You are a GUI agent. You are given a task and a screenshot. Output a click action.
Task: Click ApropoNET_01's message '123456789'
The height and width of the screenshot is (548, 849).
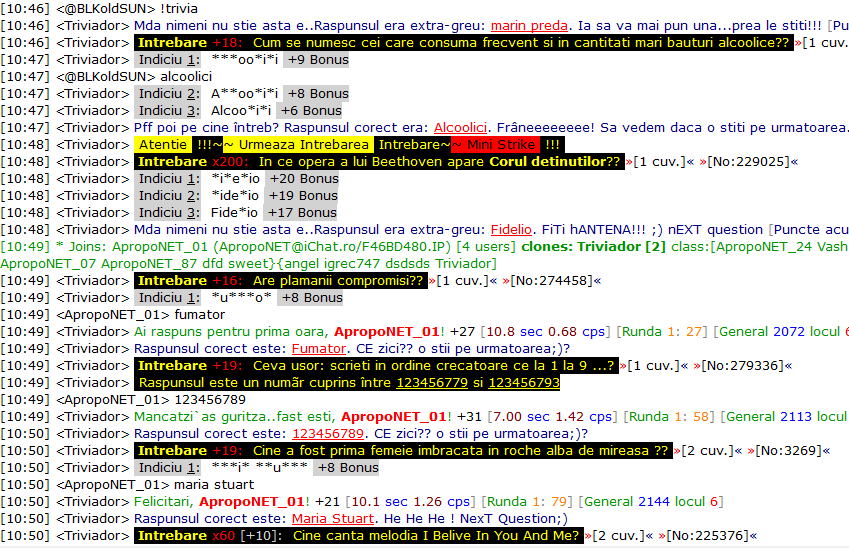click(x=210, y=400)
